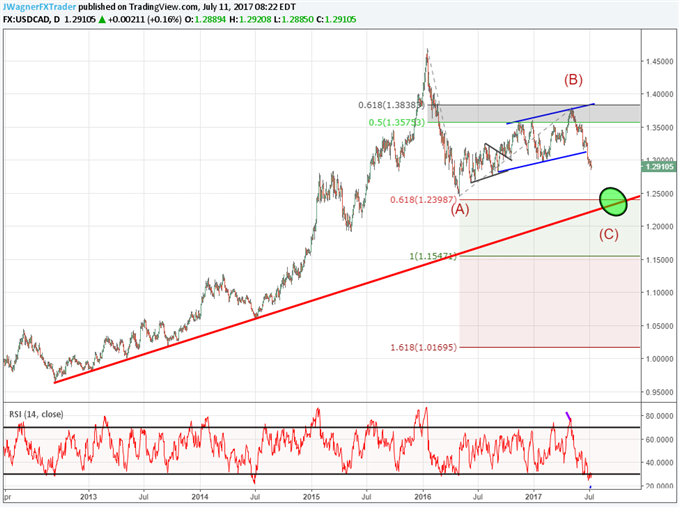679x507 pixels.
Task: Click the 2017 date axis label
Action: 534,497
